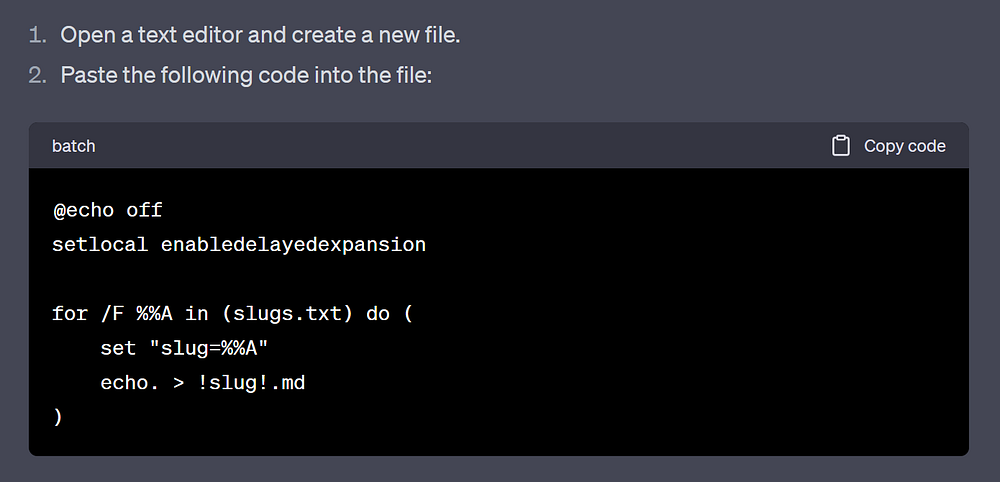
Task: Click the slugs.txt filename in the code
Action: point(281,314)
